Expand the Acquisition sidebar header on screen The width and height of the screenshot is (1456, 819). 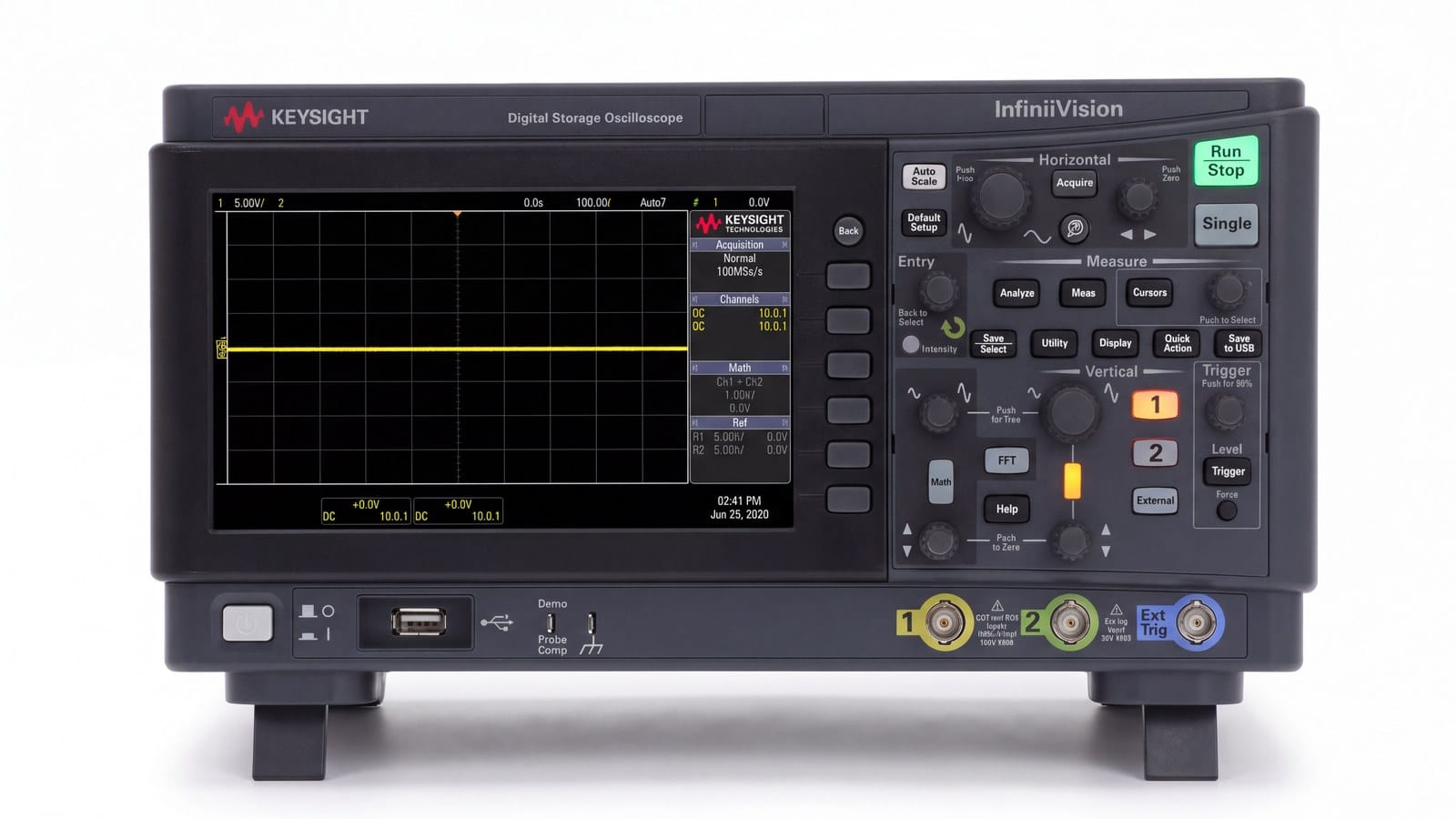point(740,245)
